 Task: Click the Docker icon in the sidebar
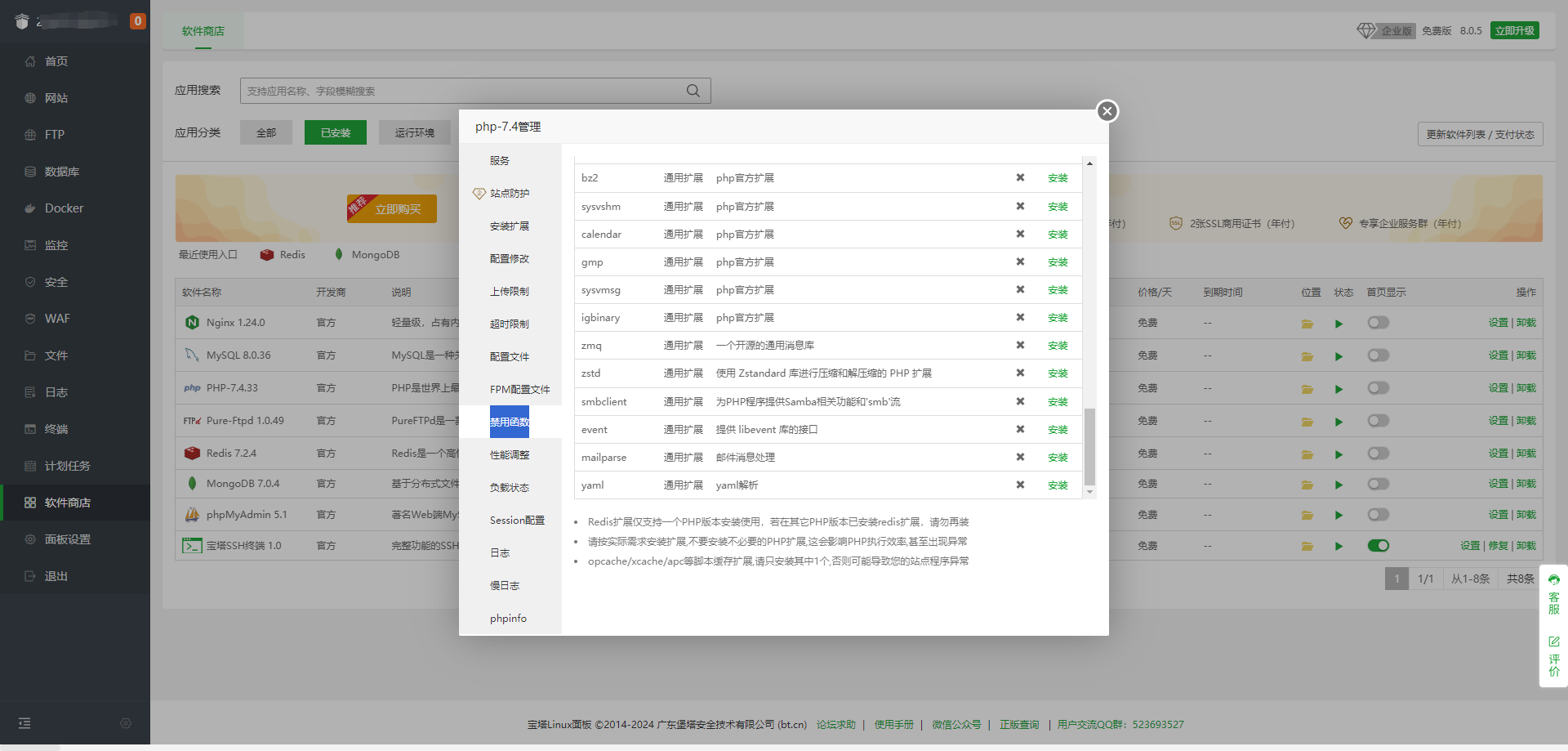(30, 208)
